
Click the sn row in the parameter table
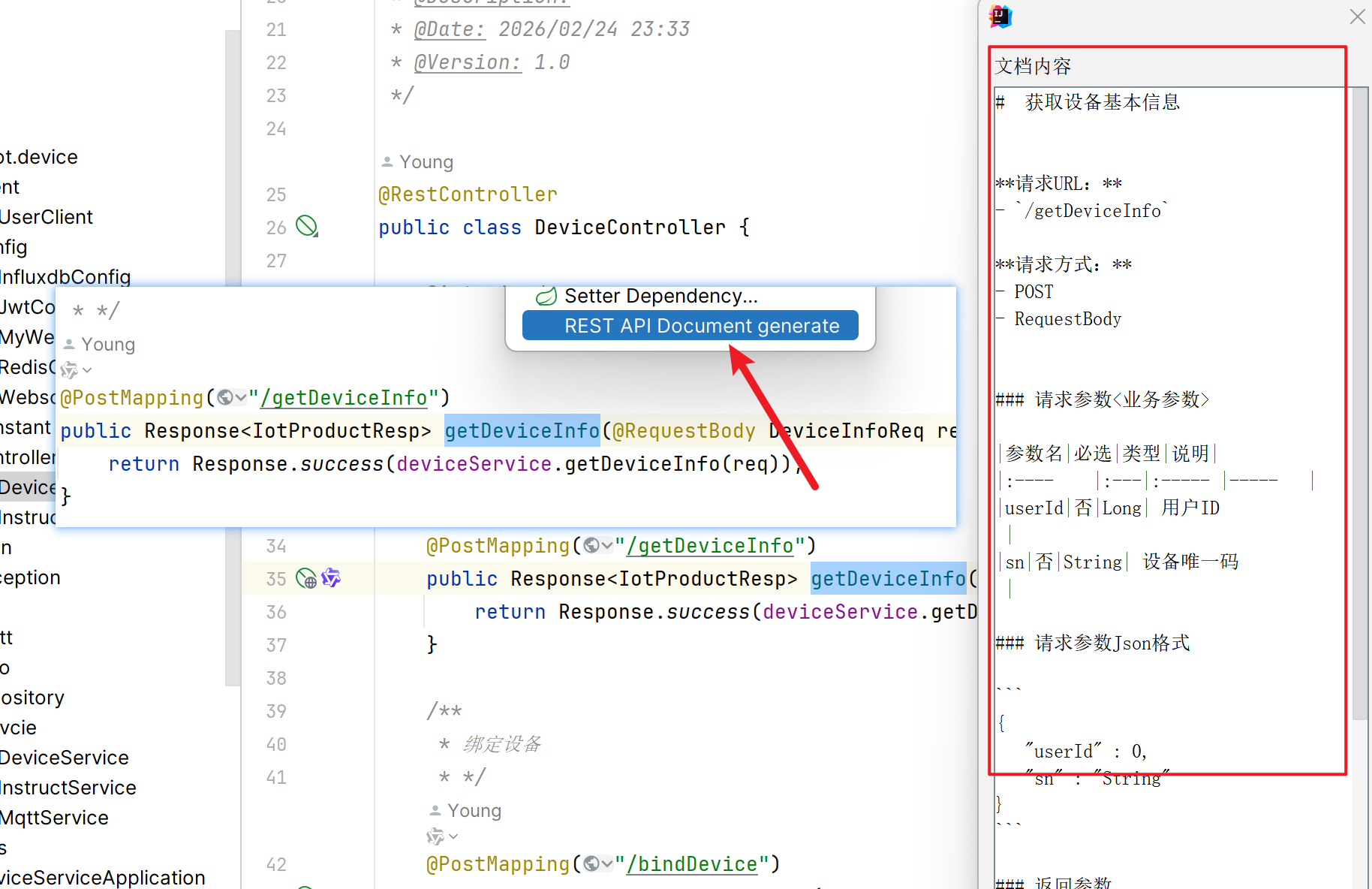(1120, 562)
